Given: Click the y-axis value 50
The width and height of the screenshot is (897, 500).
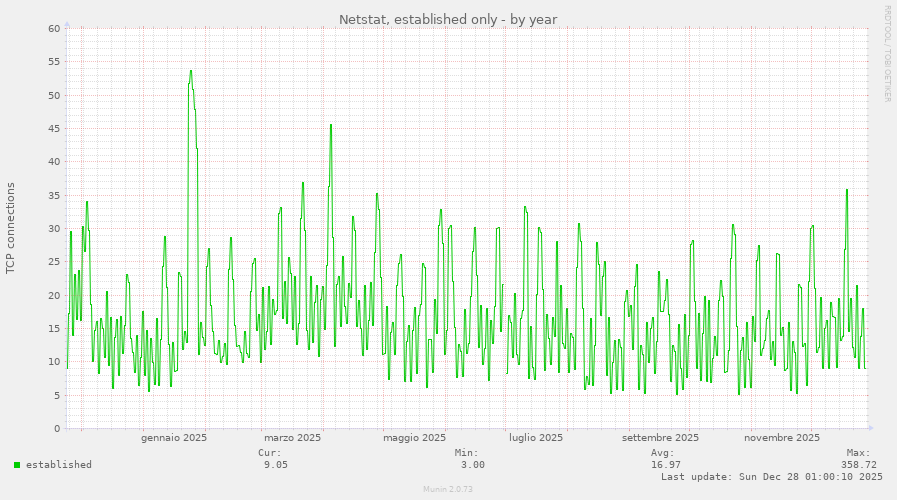Looking at the screenshot, I should [x=54, y=96].
